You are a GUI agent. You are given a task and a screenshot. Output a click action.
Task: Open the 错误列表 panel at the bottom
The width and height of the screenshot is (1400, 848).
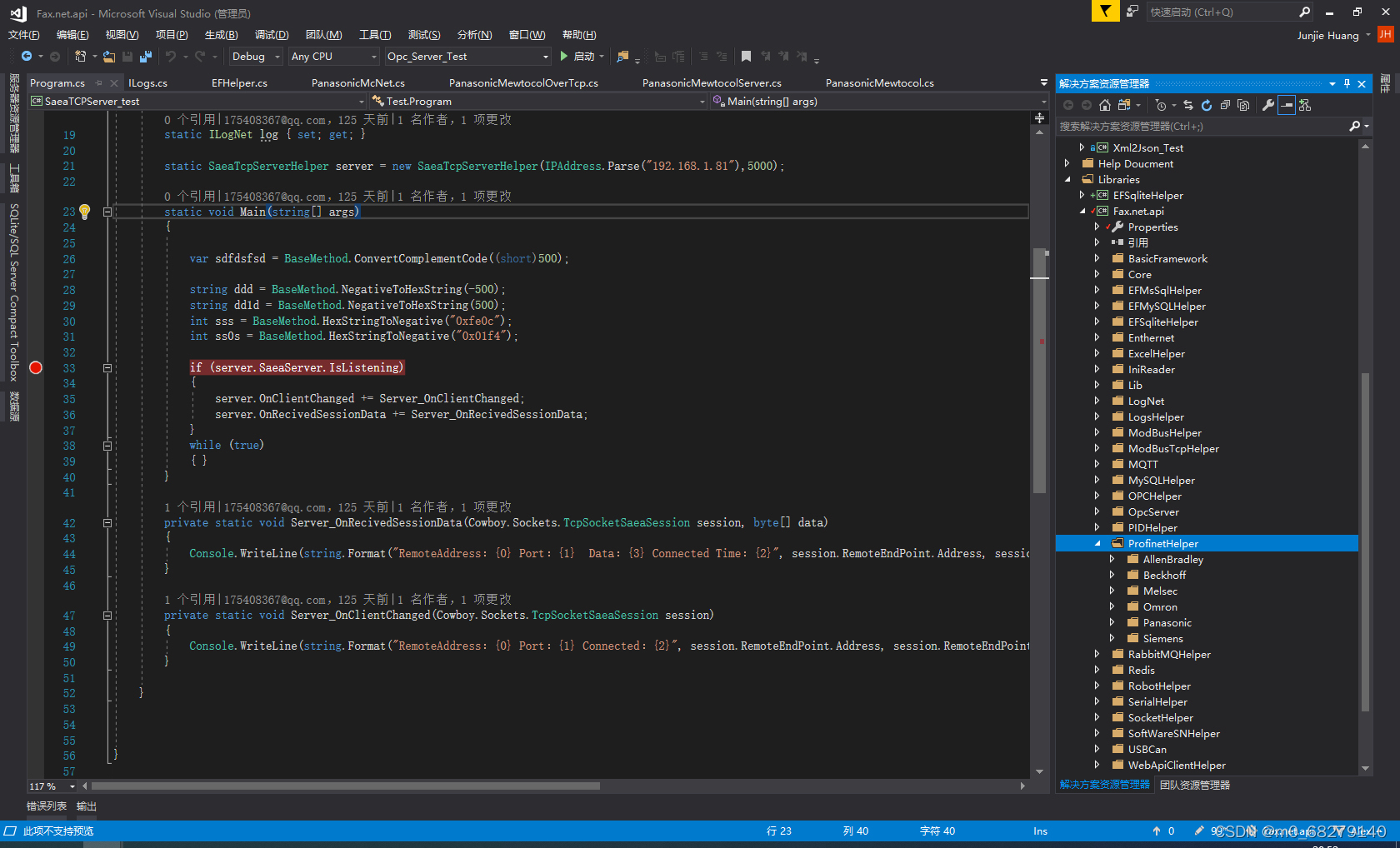(47, 806)
